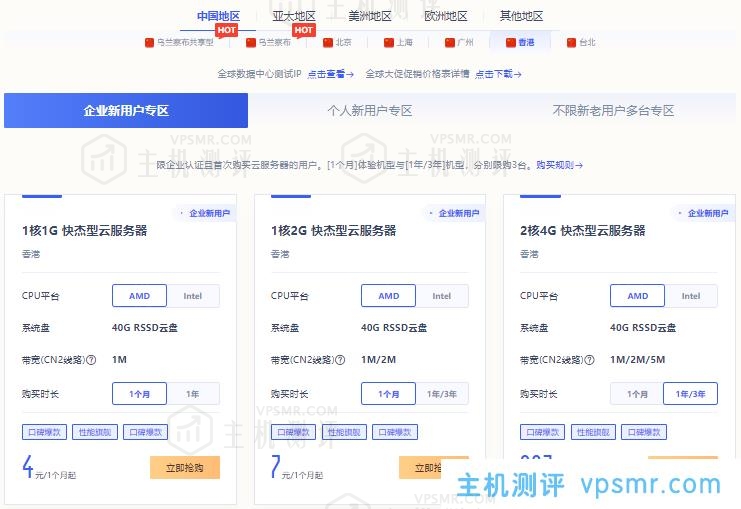Choose 1个月 duration for 2核4G server
This screenshot has width=741, height=509.
tap(637, 394)
